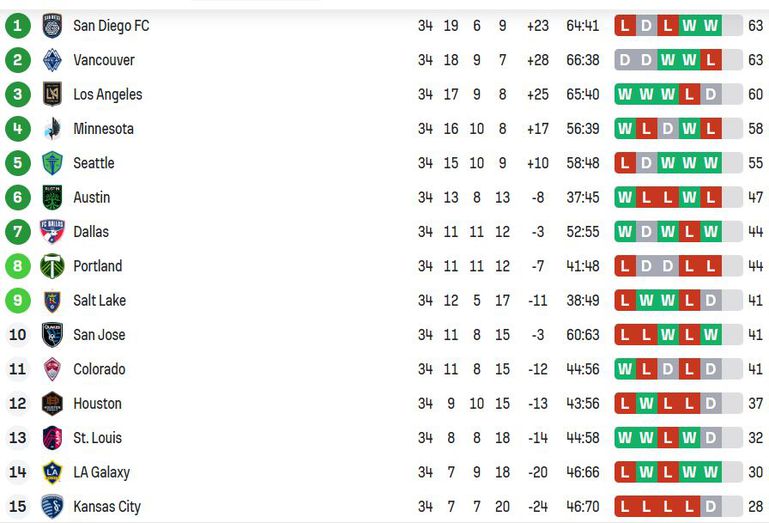Click the Los Angeles FC crest

52,95
